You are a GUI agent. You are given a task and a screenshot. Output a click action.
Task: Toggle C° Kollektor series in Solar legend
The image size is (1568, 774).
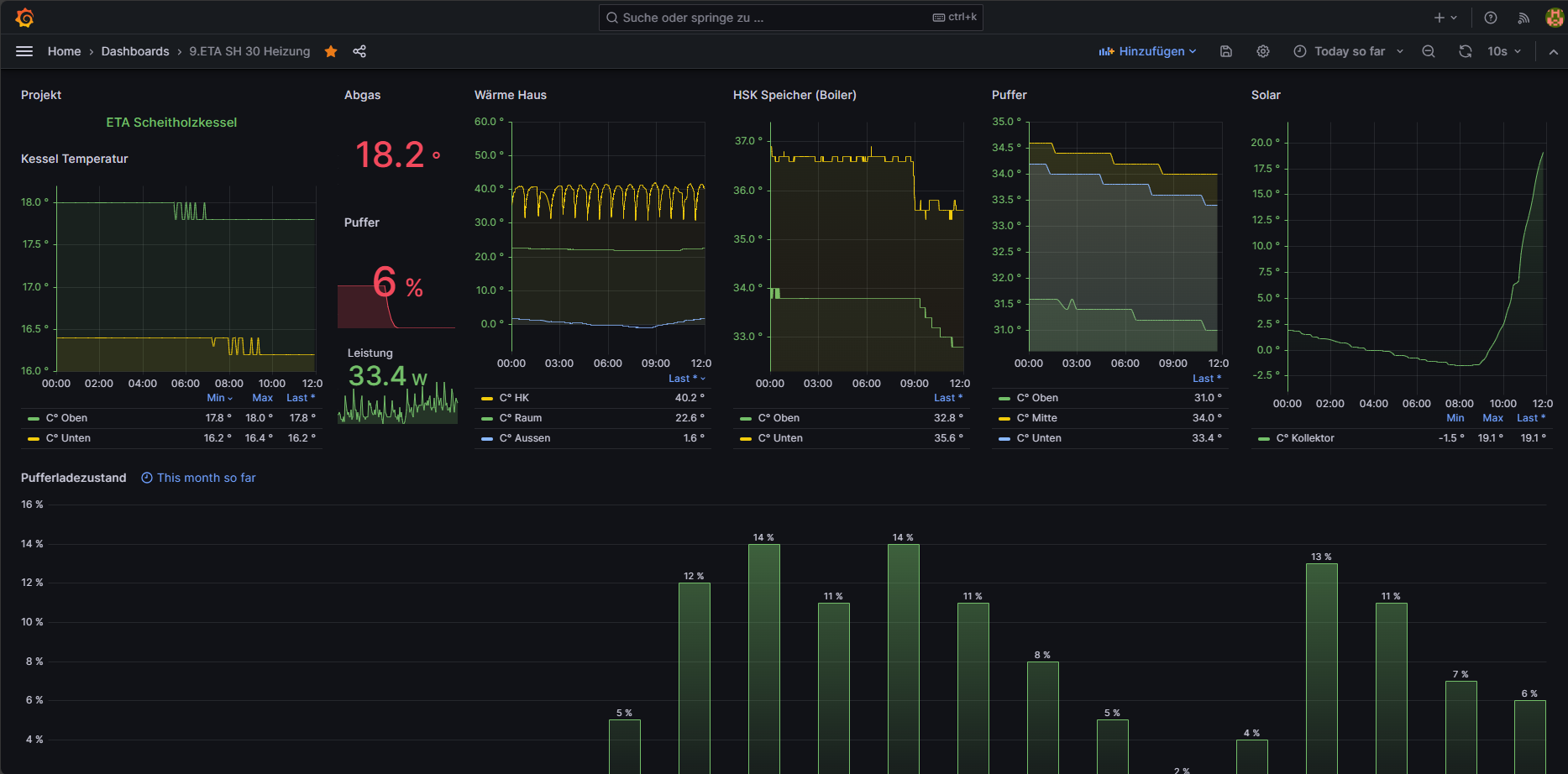pos(1304,438)
